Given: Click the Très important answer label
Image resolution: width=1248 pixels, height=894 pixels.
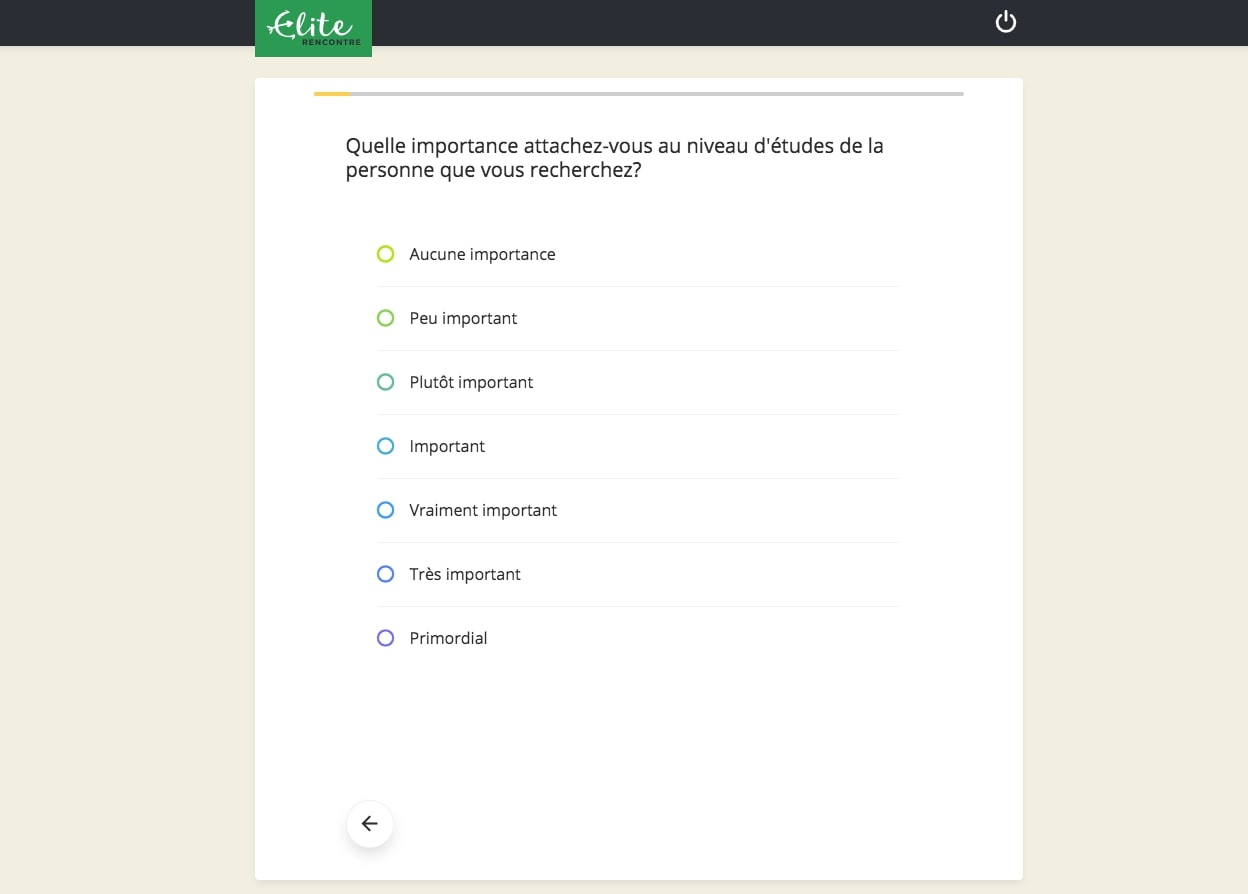Looking at the screenshot, I should coord(465,574).
